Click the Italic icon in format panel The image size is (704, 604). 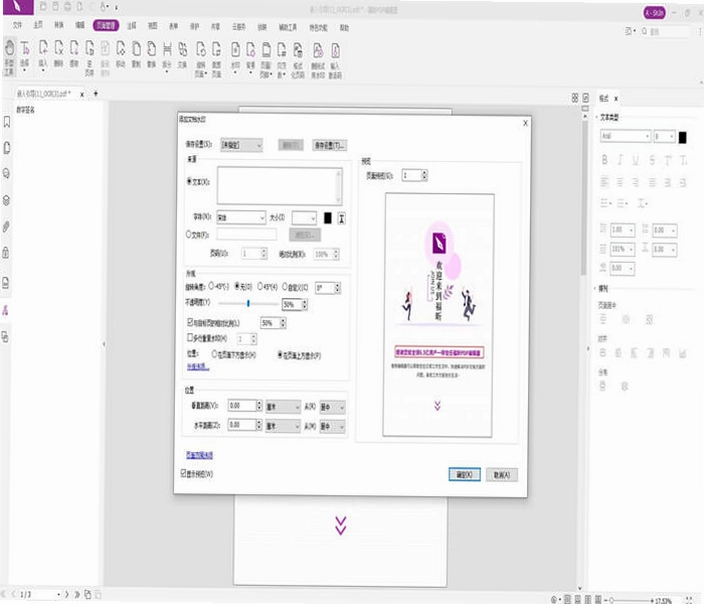click(x=620, y=160)
